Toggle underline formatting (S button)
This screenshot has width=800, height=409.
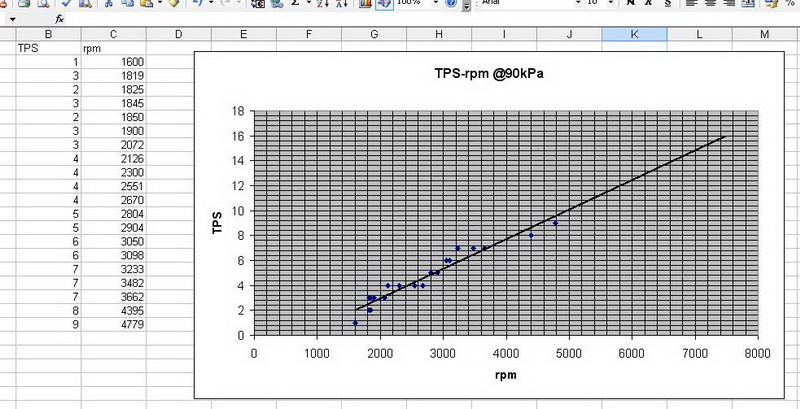(668, 4)
